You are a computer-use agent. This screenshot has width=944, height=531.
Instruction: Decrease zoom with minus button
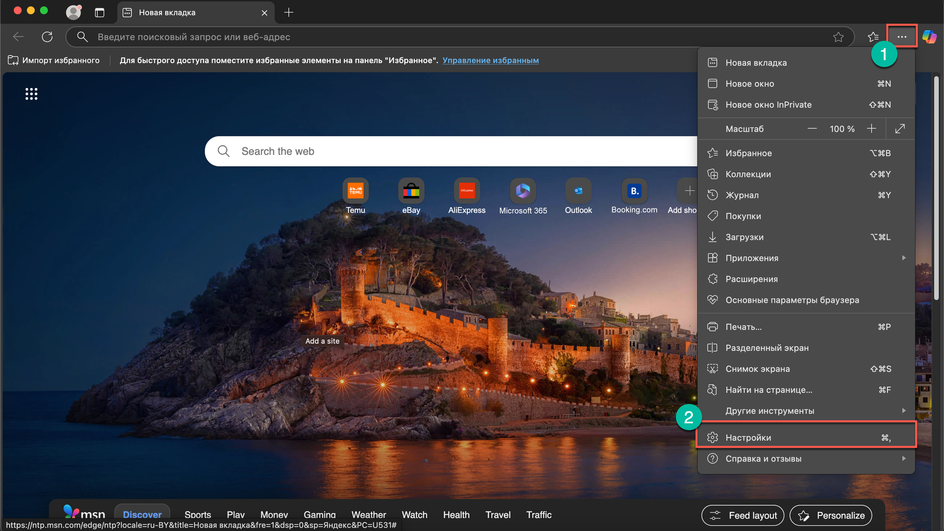tap(812, 129)
